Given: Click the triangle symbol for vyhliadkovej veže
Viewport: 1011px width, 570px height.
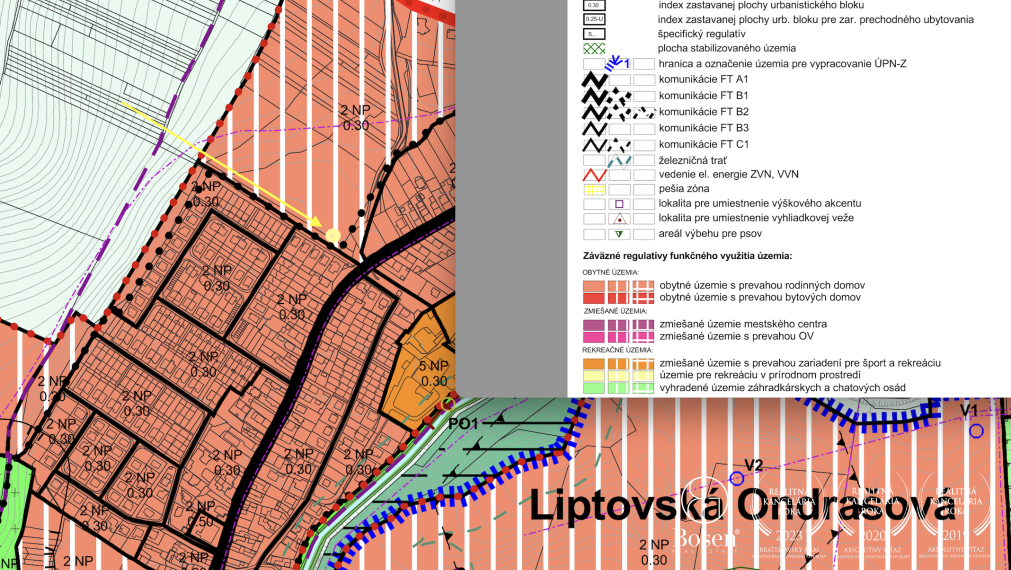Looking at the screenshot, I should click(620, 219).
